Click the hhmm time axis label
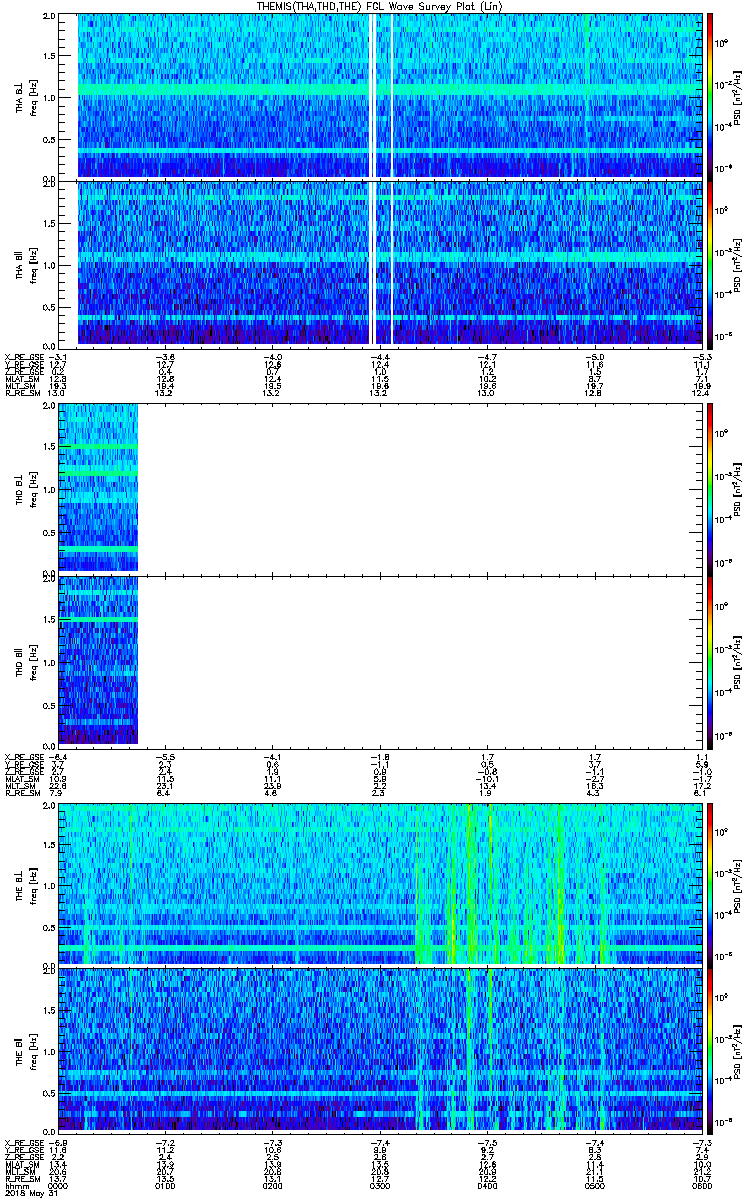 tap(15, 1188)
